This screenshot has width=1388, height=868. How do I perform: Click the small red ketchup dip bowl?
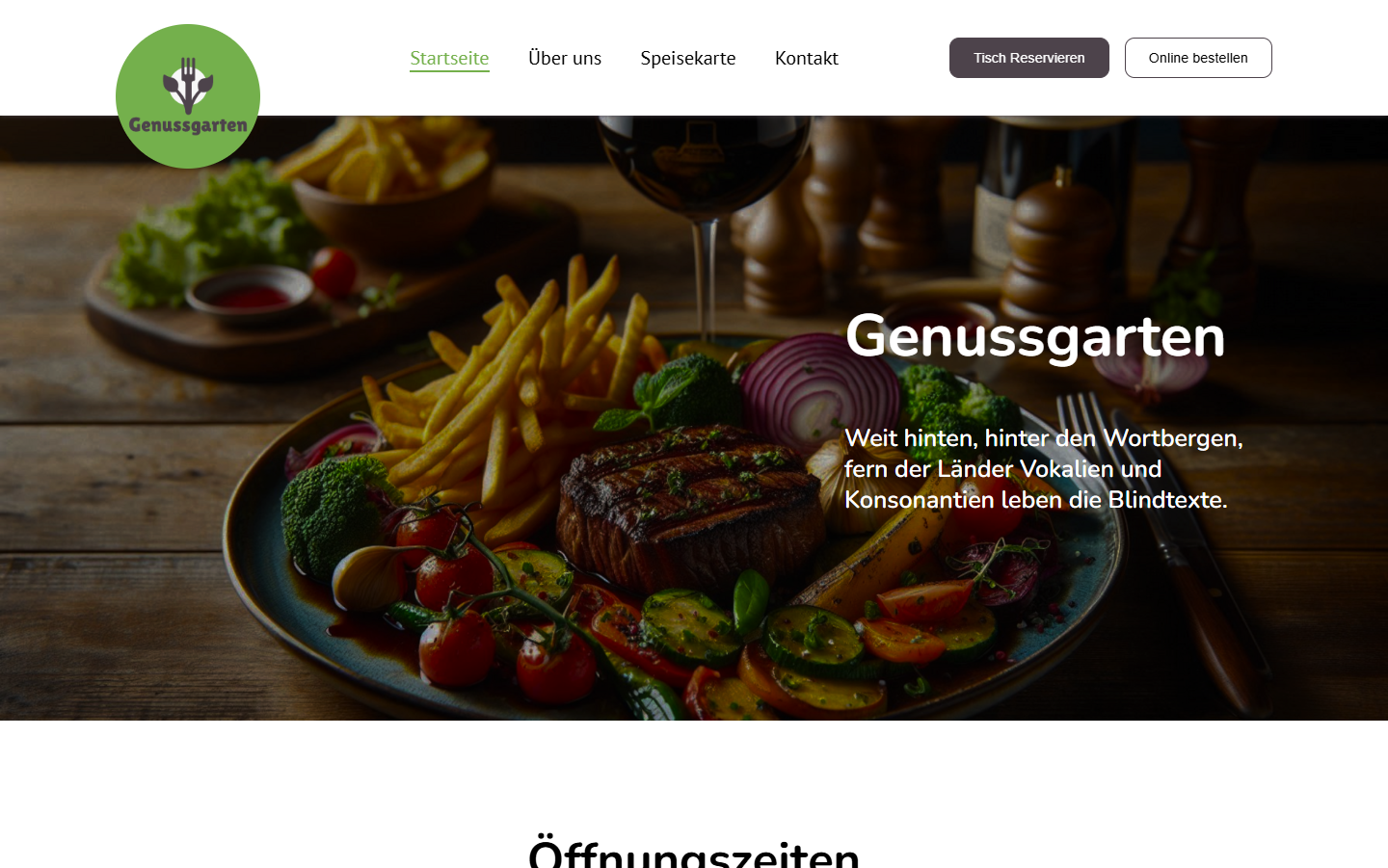250,290
